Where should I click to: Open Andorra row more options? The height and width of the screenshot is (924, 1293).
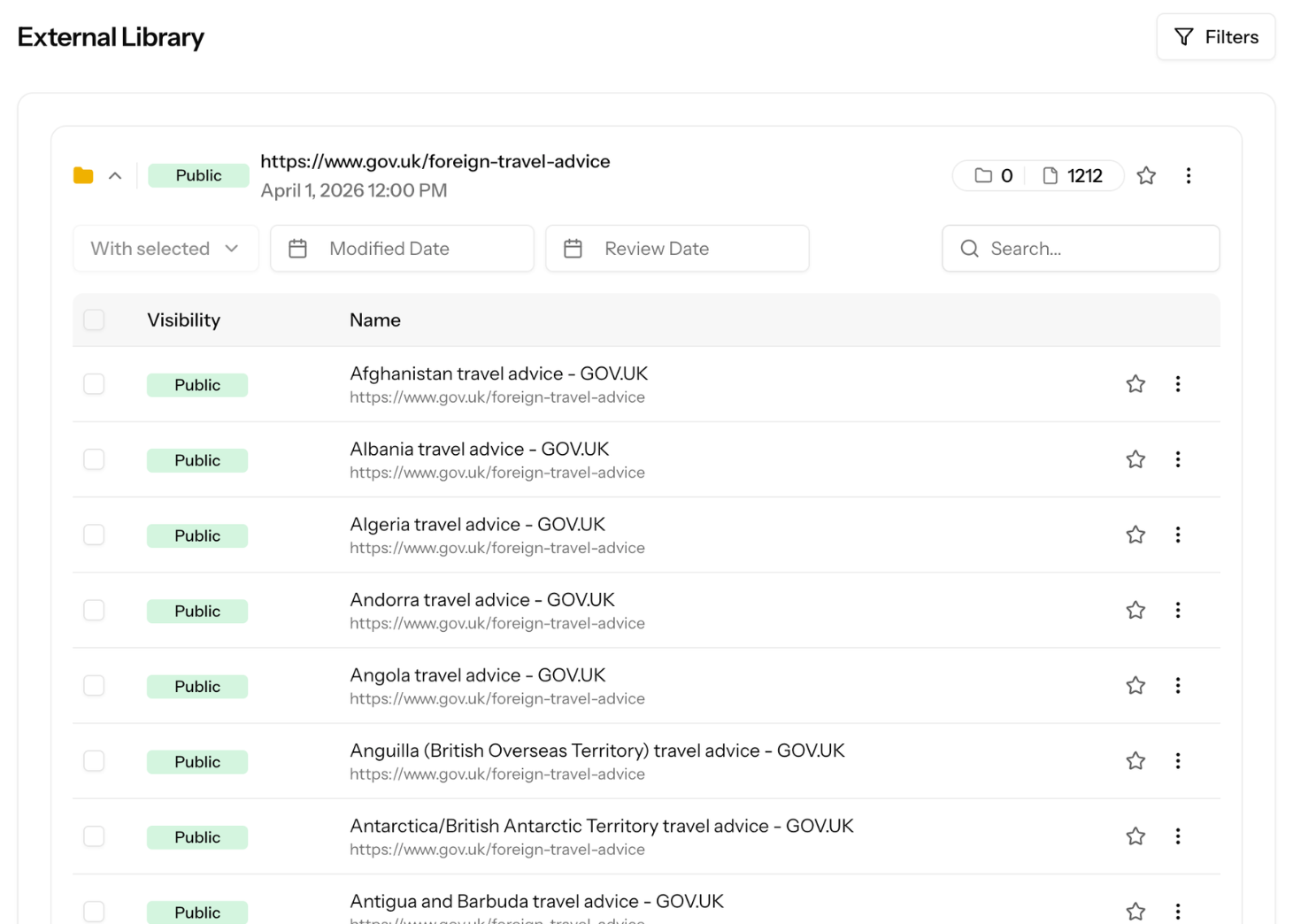[x=1178, y=610]
